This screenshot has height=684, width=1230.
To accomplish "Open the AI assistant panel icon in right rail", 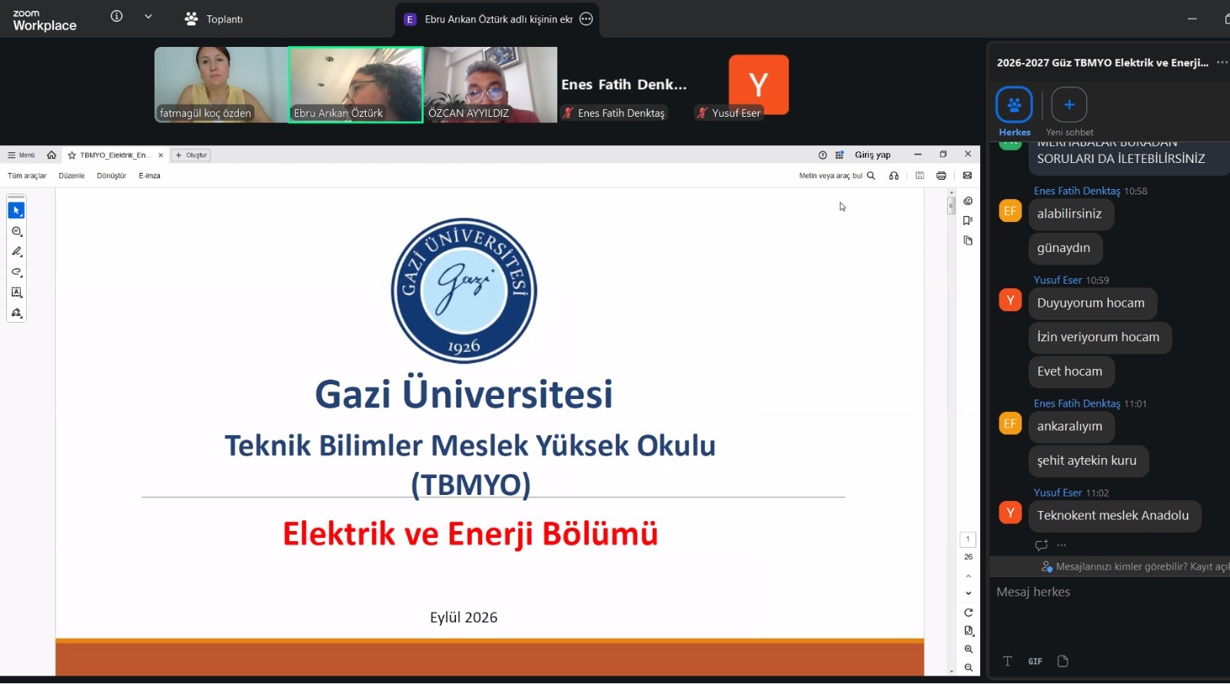I will pos(968,201).
